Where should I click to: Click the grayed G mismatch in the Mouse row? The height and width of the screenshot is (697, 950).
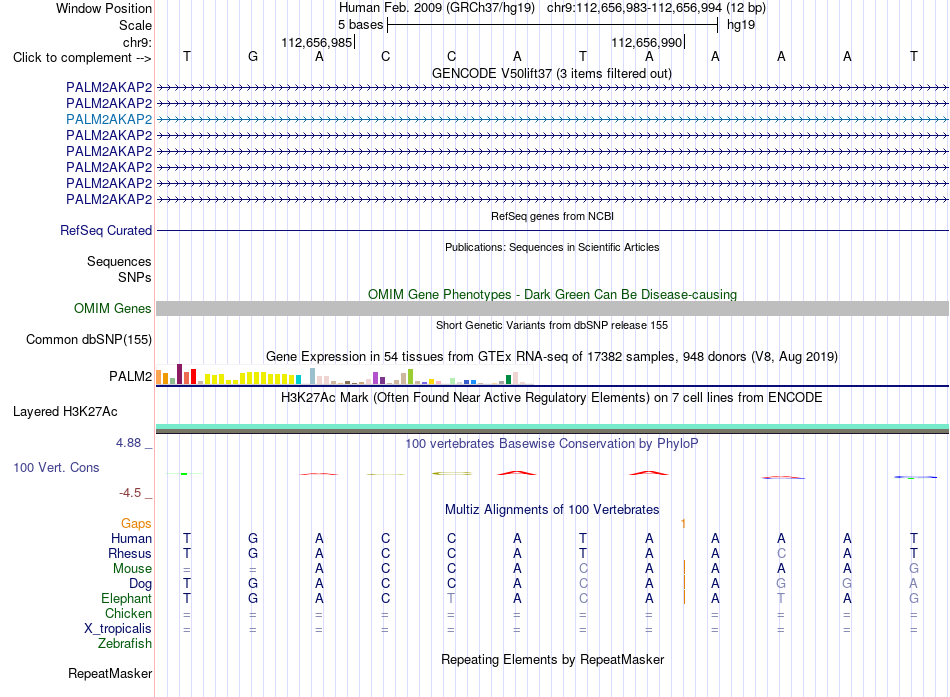tap(914, 569)
